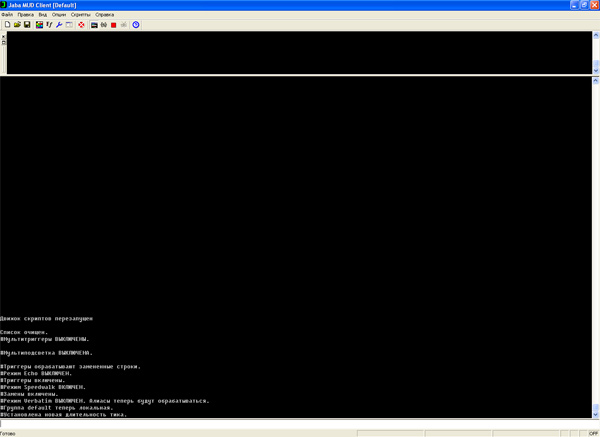Click the red lifebuoy toolbar icon
This screenshot has width=600, height=437.
click(82, 25)
